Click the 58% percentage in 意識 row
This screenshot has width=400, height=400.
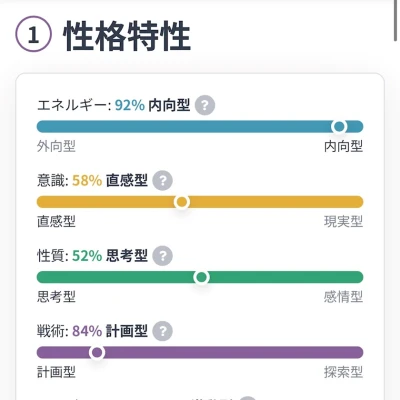(87, 181)
